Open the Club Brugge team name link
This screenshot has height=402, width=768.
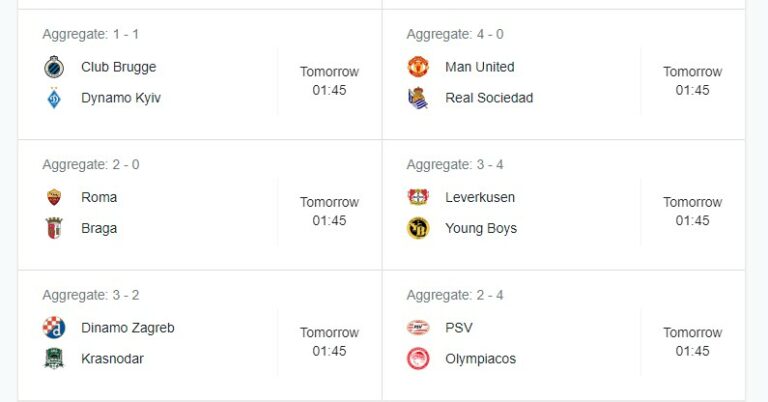pos(118,67)
